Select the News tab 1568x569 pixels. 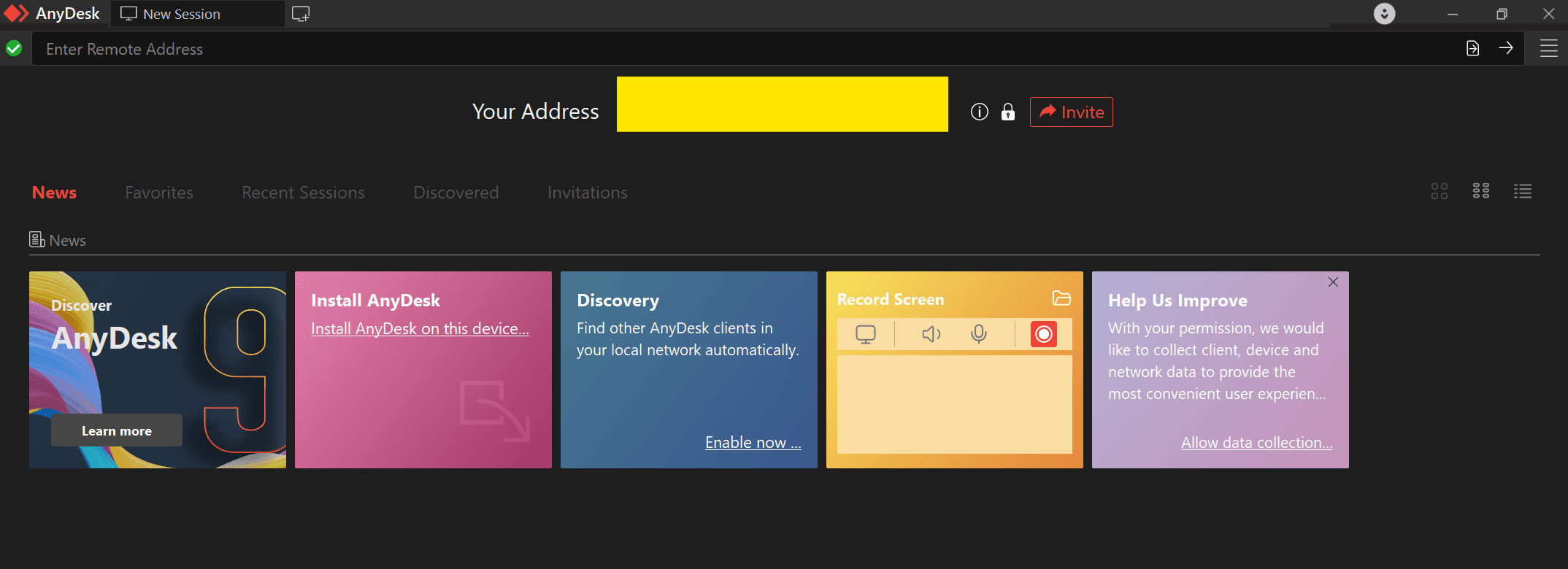click(54, 193)
